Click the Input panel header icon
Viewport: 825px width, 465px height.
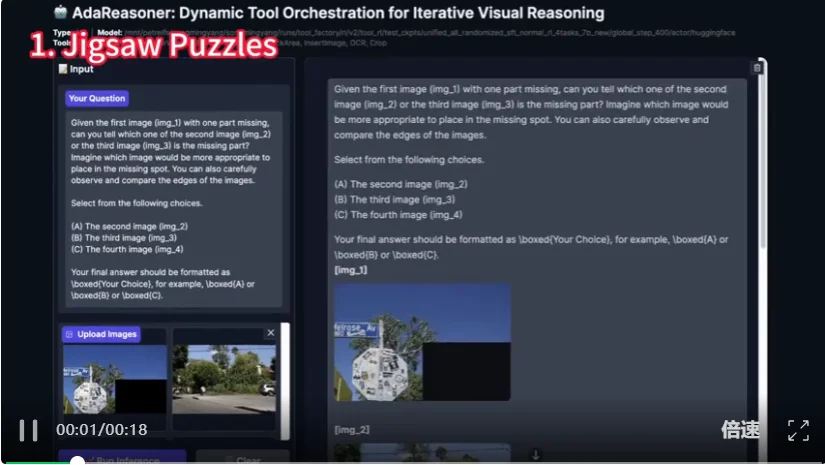coord(62,69)
